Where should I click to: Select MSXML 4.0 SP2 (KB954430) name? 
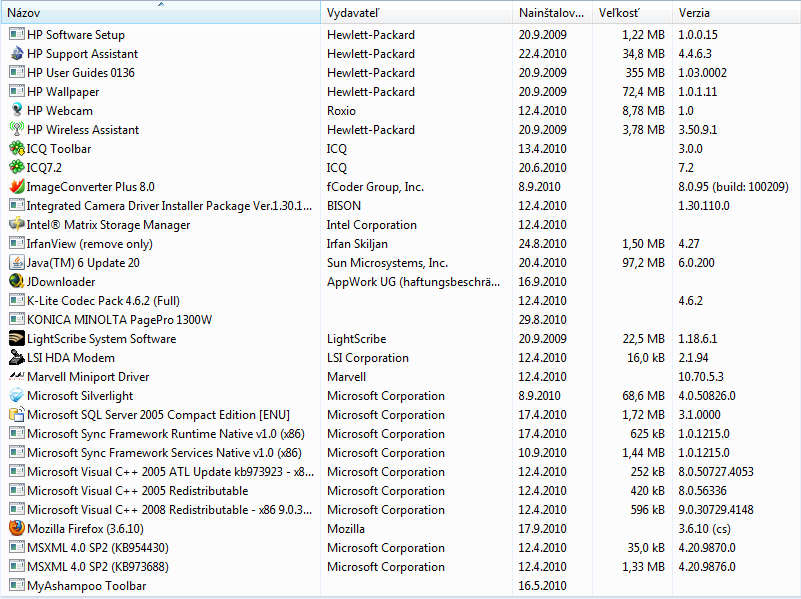pos(98,547)
